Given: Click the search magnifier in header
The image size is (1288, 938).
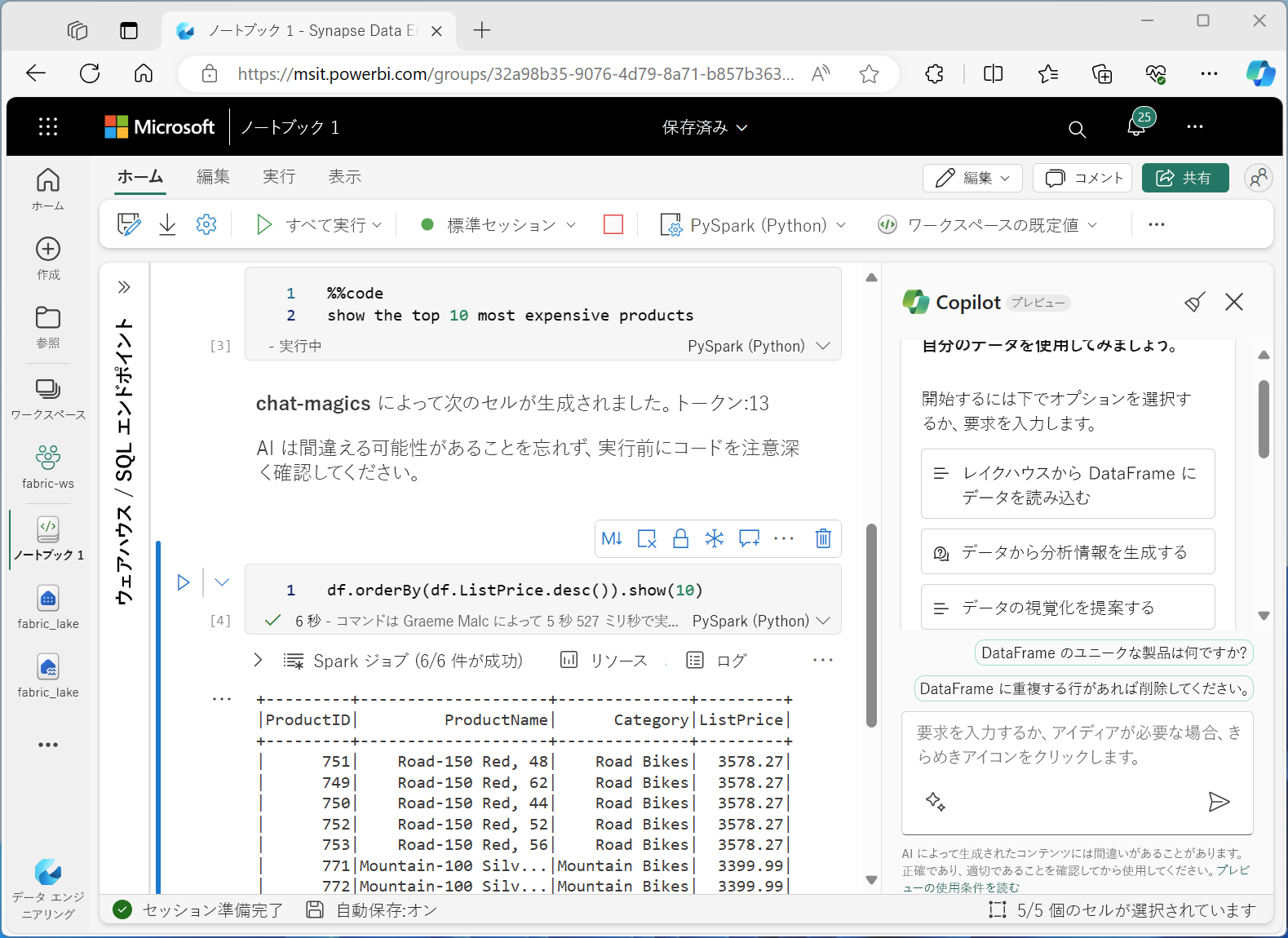Looking at the screenshot, I should pos(1077,129).
